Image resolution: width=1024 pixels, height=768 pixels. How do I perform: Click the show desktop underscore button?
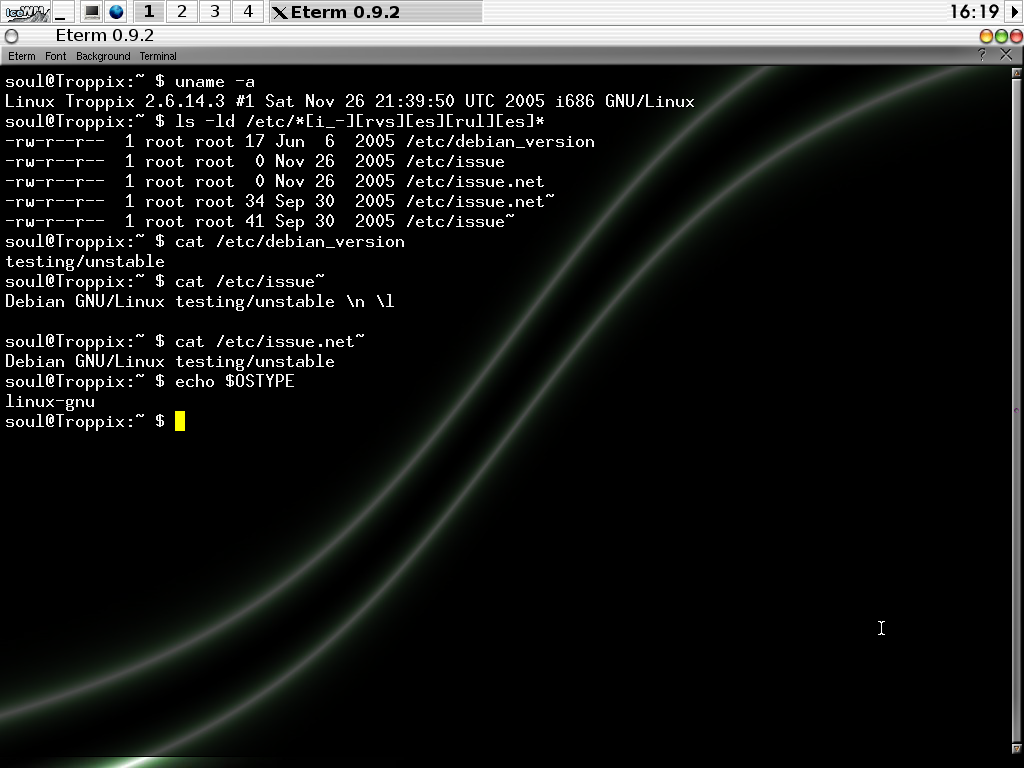point(63,12)
